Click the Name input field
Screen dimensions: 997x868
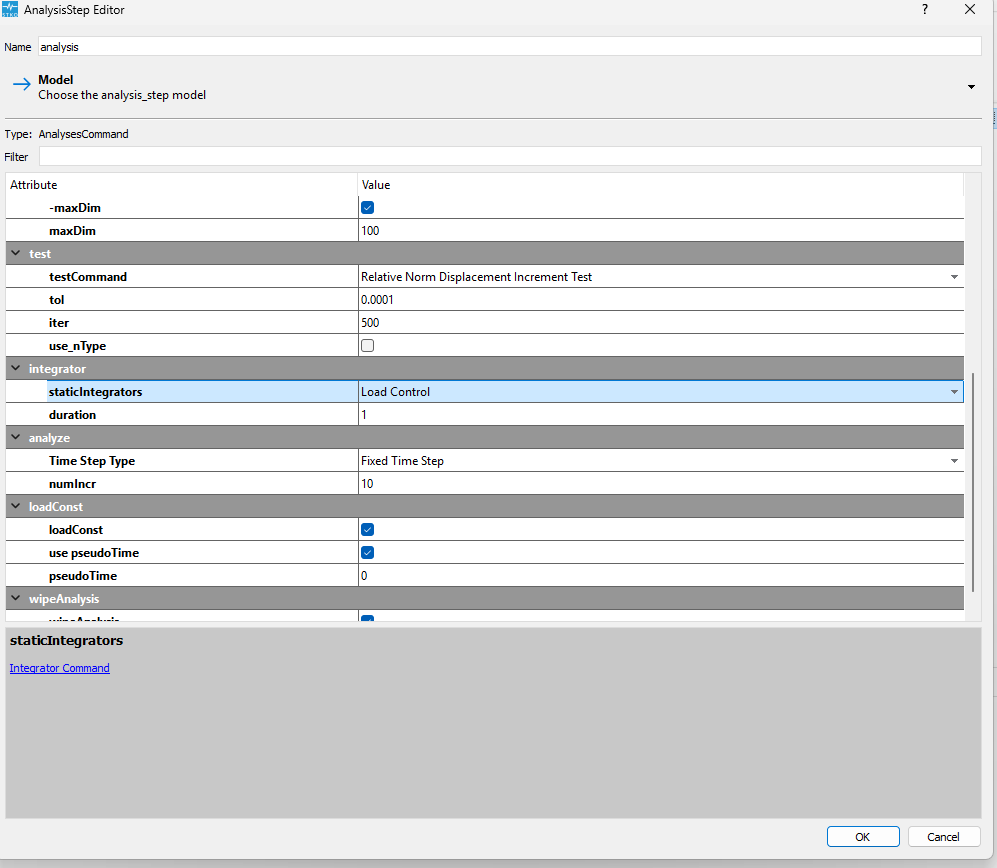[x=509, y=47]
